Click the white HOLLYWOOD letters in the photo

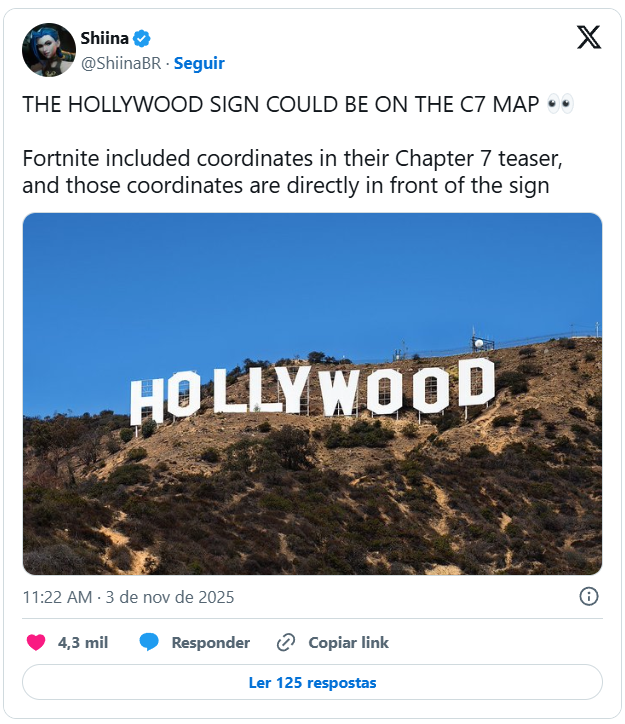pos(312,391)
